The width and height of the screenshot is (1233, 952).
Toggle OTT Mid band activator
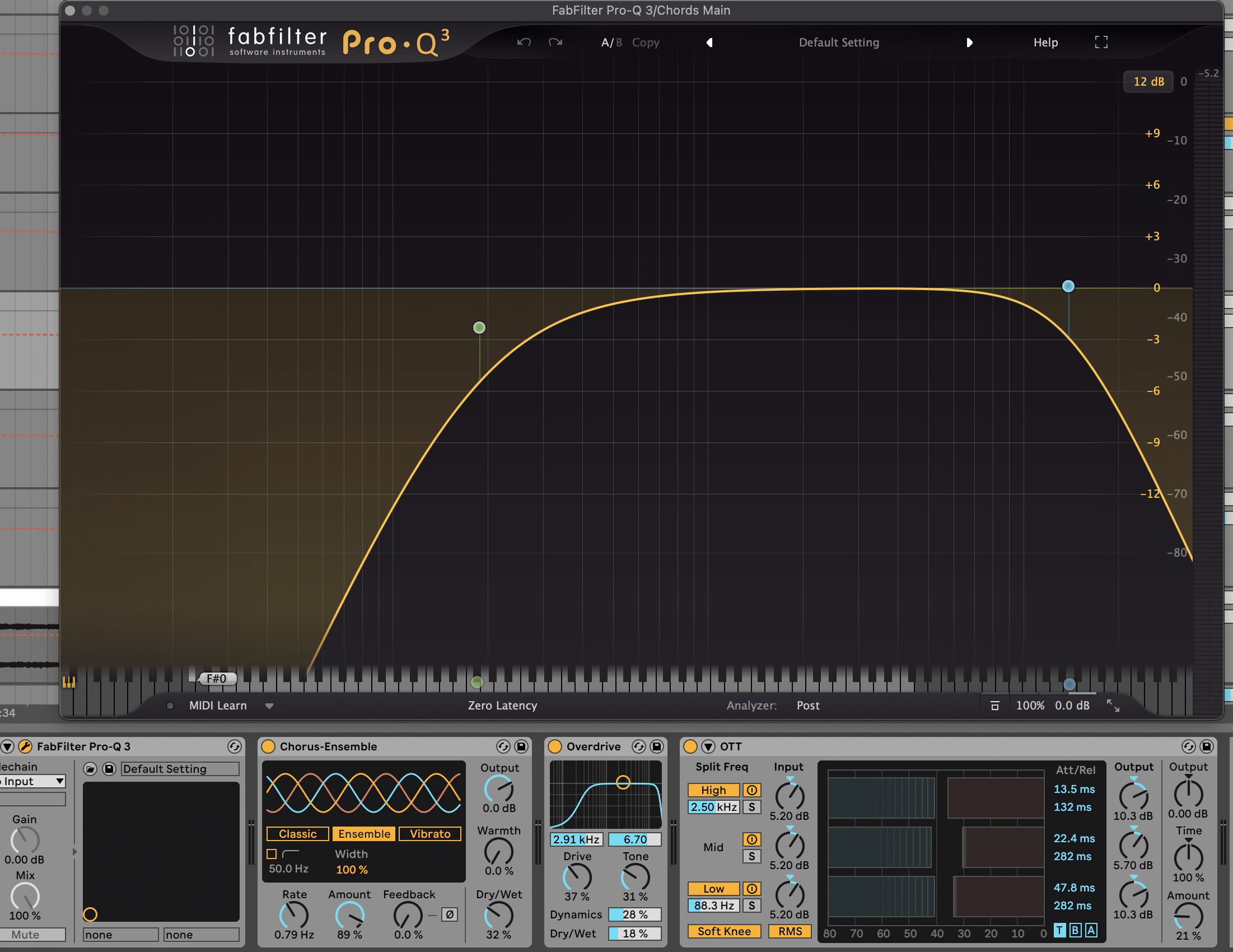tap(751, 839)
